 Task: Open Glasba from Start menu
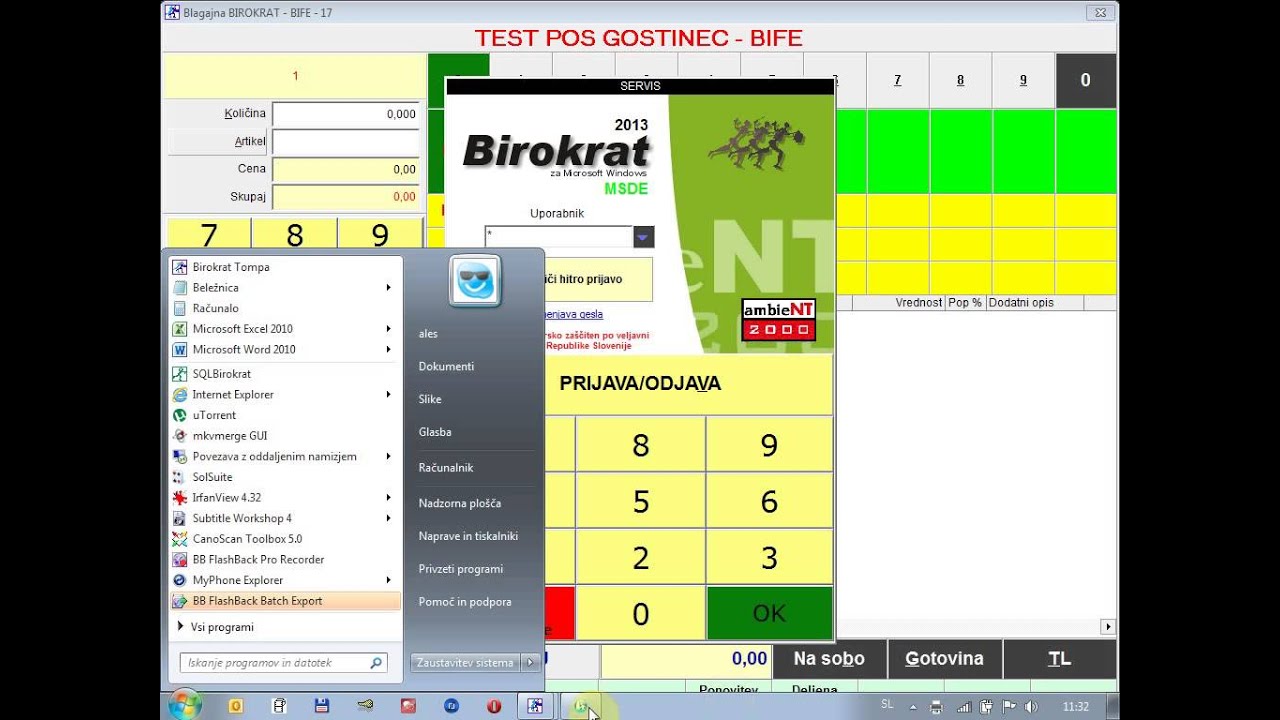(435, 432)
